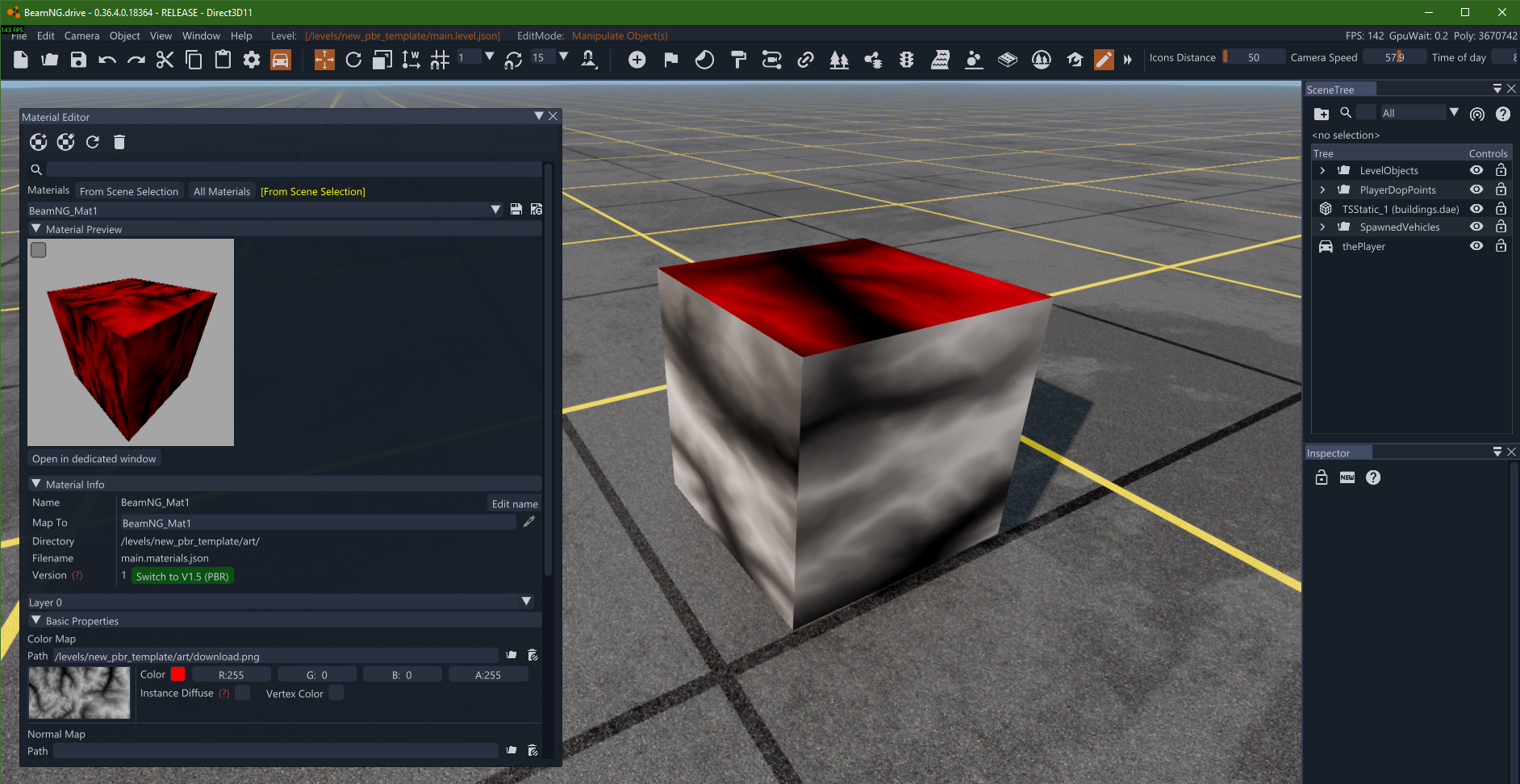Open editor preferences with the gear icon

pos(252,60)
